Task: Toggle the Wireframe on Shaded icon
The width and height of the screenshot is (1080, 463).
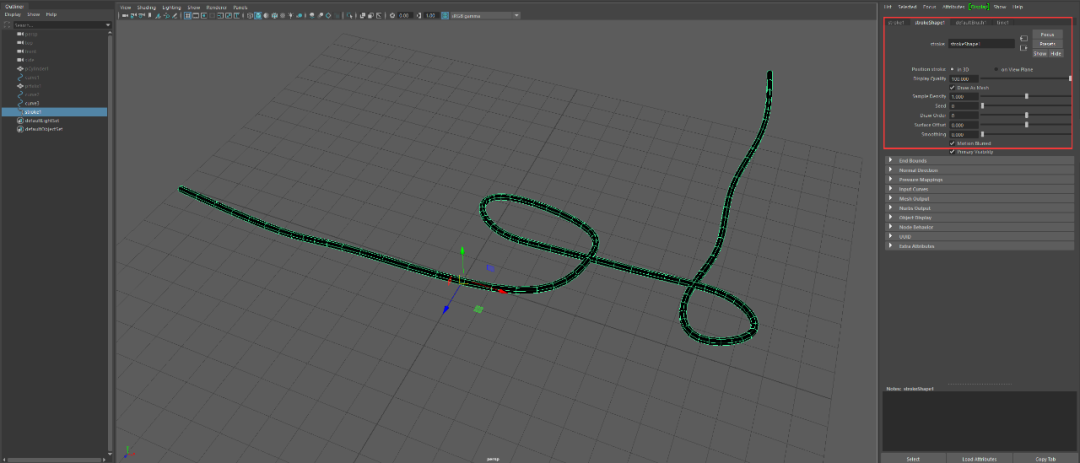Action: [274, 15]
